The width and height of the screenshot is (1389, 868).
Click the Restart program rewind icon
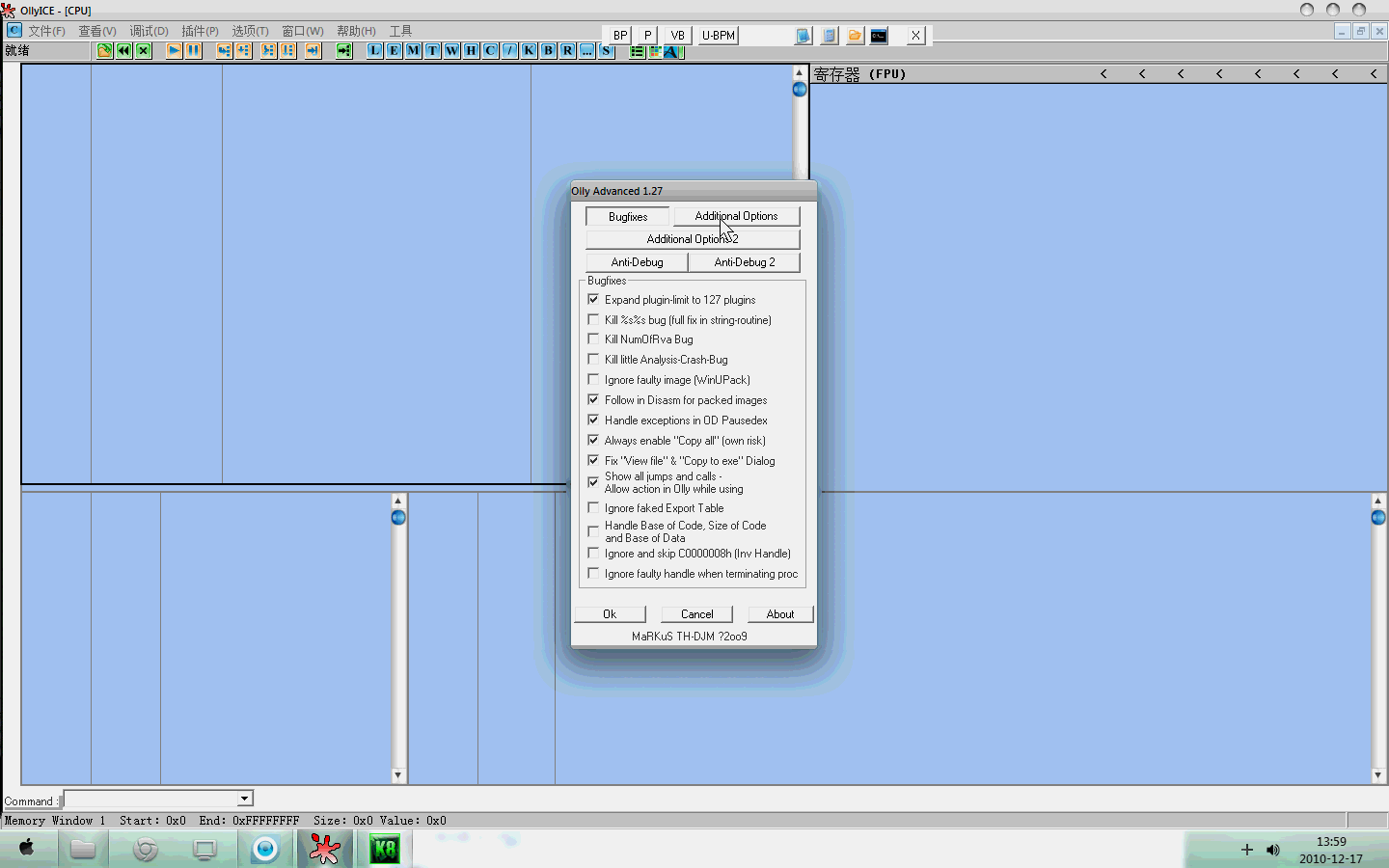point(124,51)
